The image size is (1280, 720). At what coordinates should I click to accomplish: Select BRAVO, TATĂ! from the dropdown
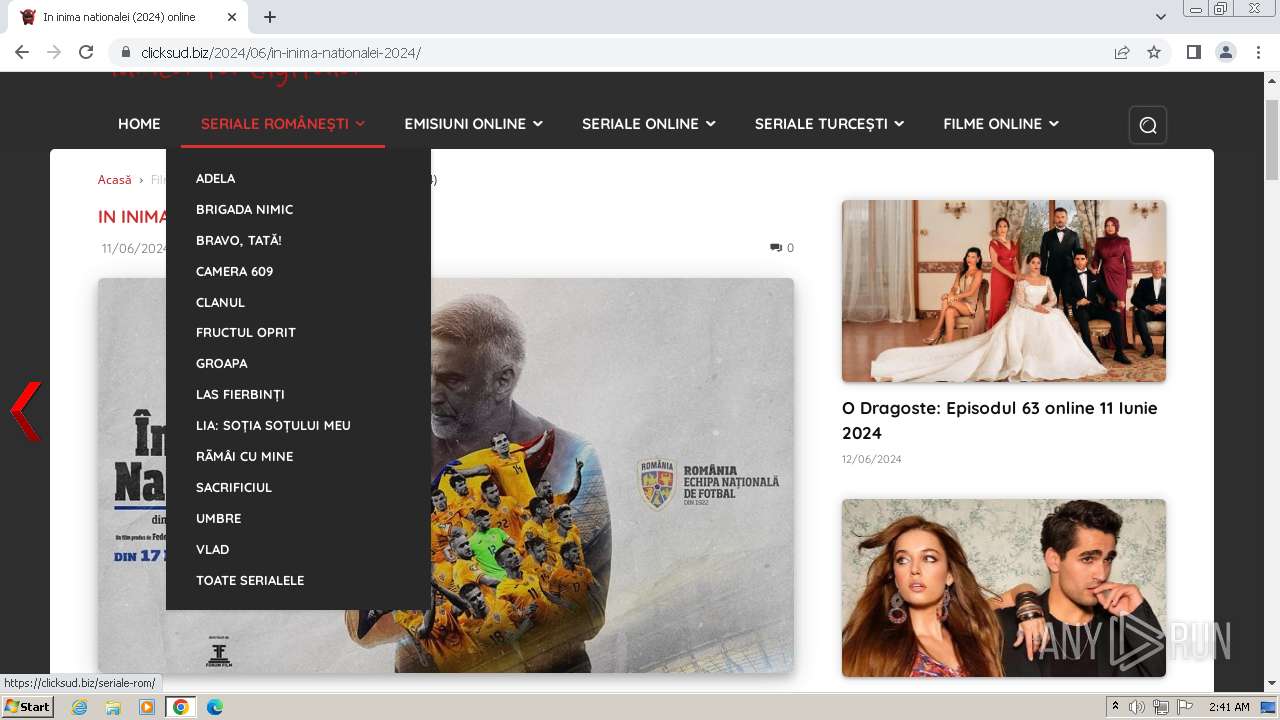(x=239, y=241)
